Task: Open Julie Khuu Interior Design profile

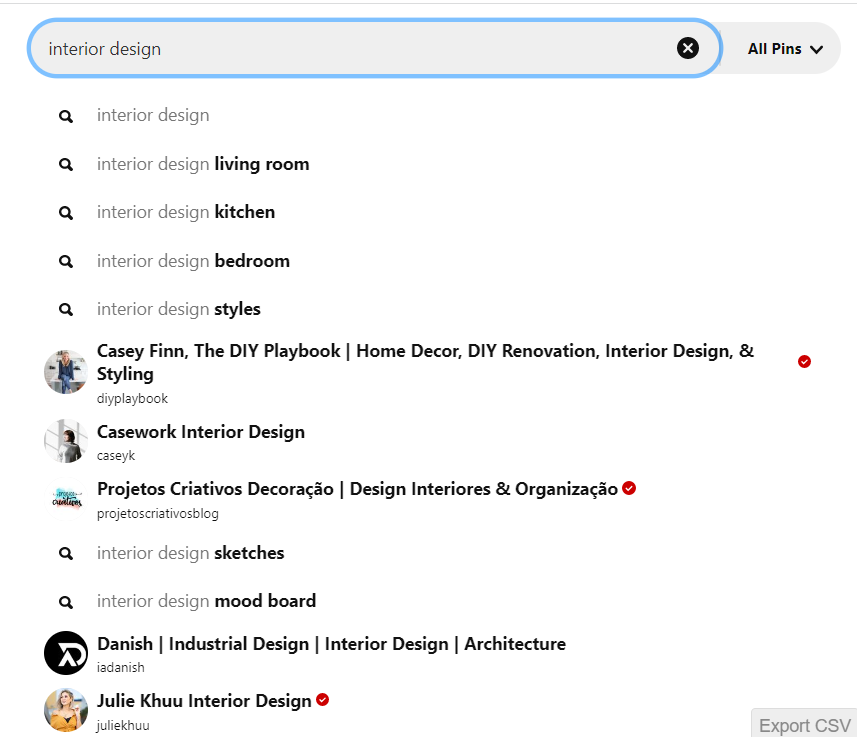Action: (204, 701)
